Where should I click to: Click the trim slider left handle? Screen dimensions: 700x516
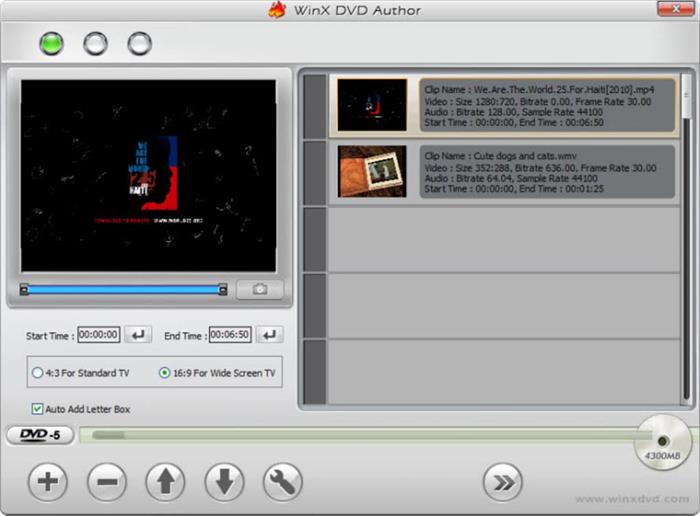[24, 290]
